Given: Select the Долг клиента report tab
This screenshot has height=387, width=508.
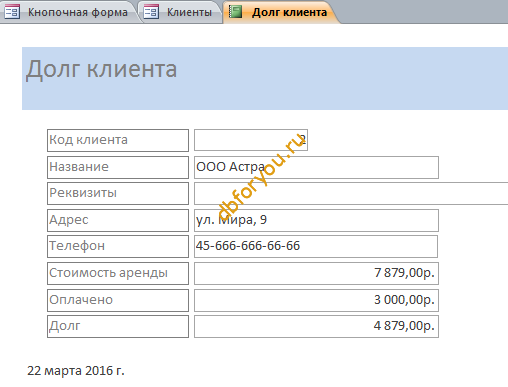Looking at the screenshot, I should [281, 12].
